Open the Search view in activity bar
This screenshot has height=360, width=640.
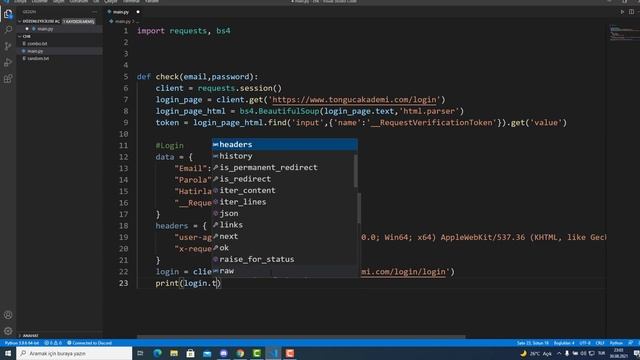(x=8, y=30)
